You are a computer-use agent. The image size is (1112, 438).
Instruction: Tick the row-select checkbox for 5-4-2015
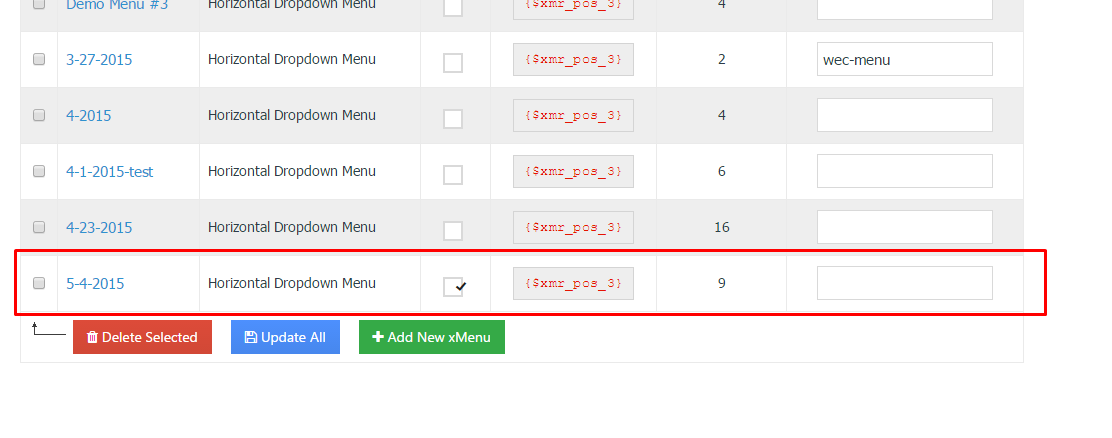pyautogui.click(x=39, y=283)
